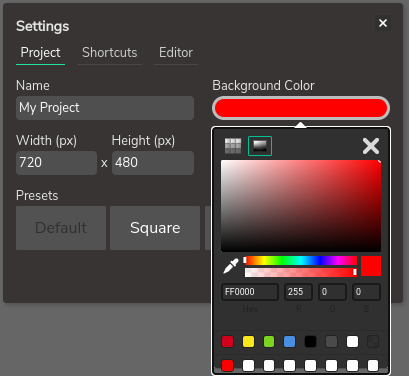
Task: Click the Height (px) input field
Action: pyautogui.click(x=153, y=163)
